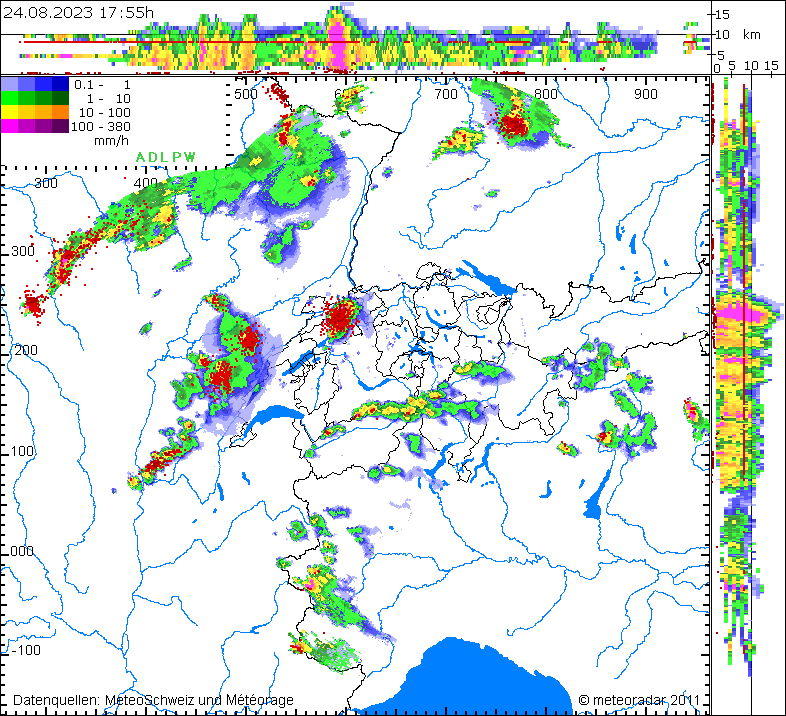Click the magenta peak in the top cross-section
Image resolution: width=786 pixels, height=716 pixels.
coord(338,40)
